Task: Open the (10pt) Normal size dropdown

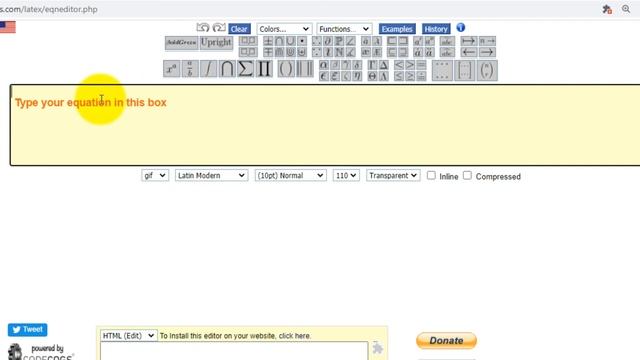Action: click(291, 176)
